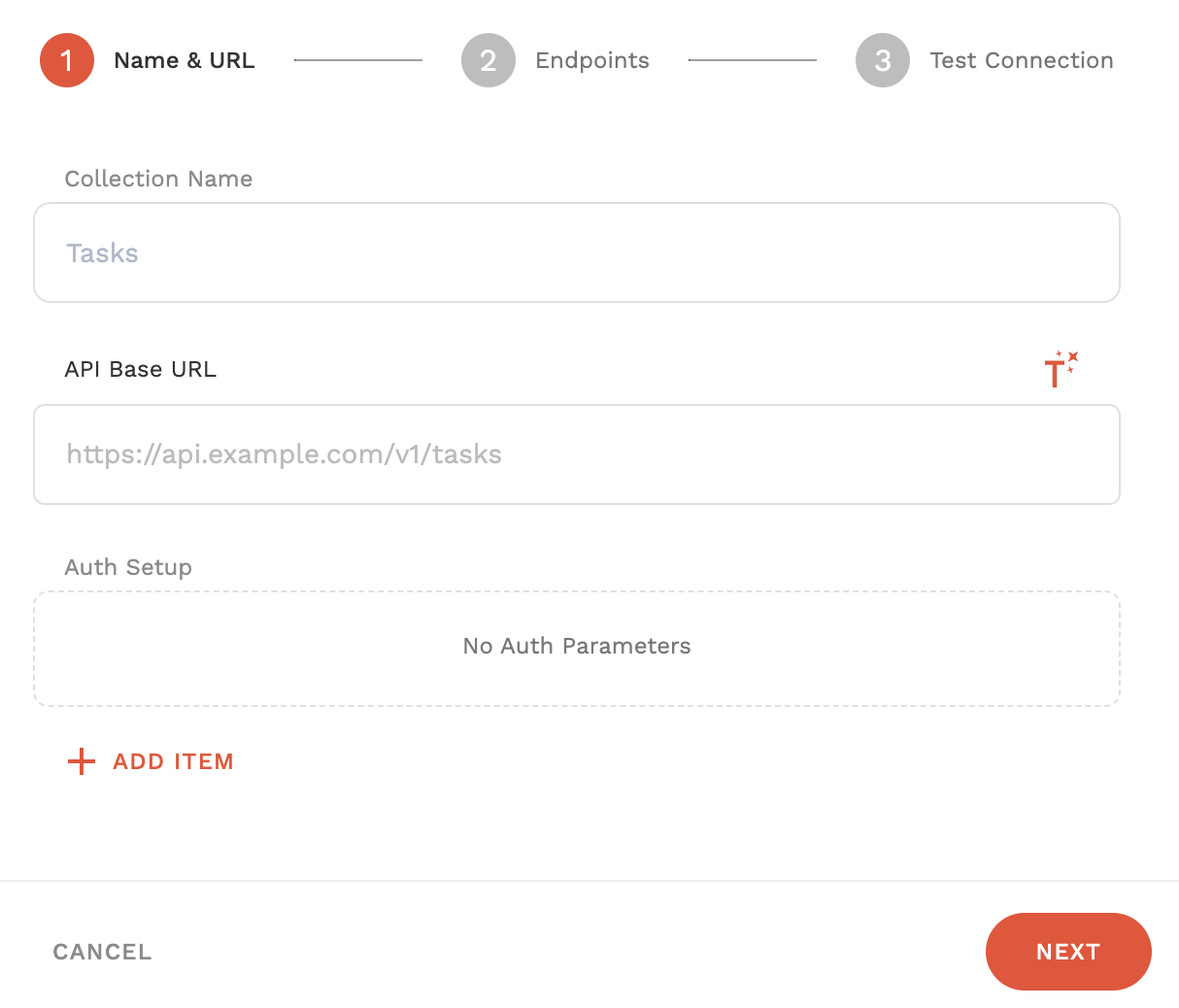The height and width of the screenshot is (1008, 1179).
Task: Focus the Collection Name input field
Action: (x=577, y=252)
